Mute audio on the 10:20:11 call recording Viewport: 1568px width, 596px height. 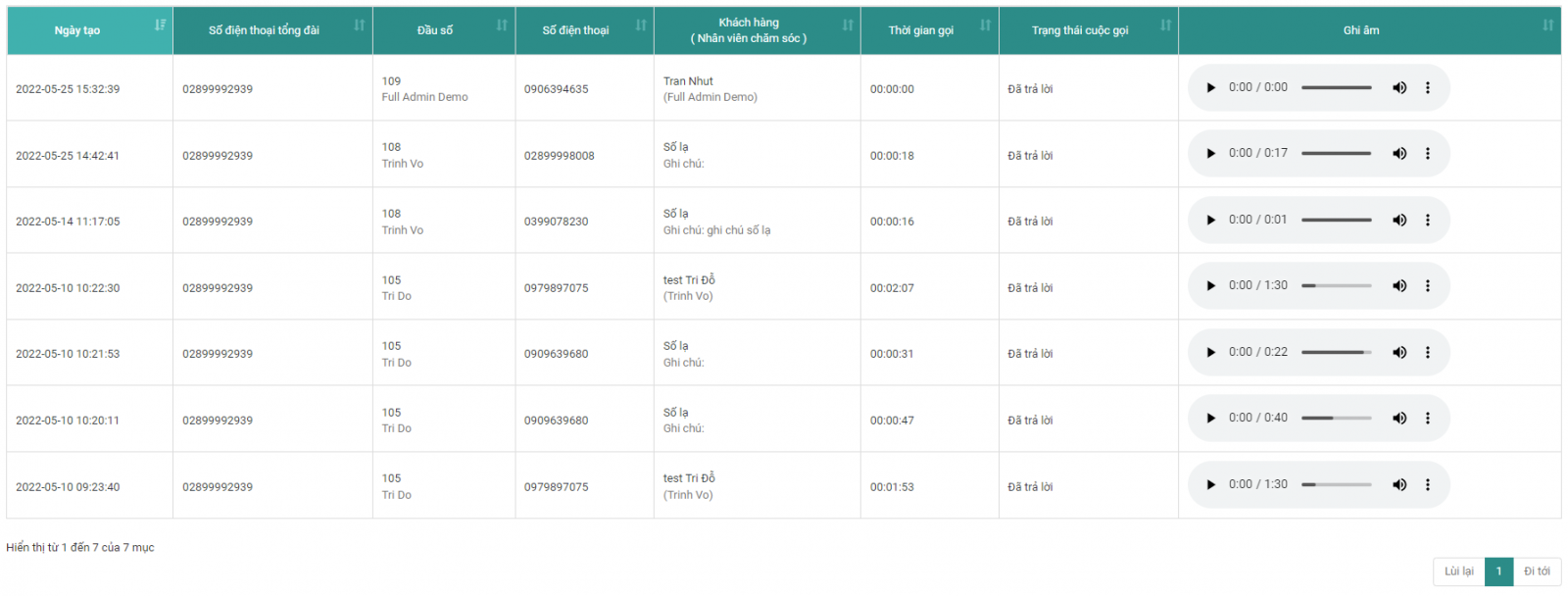coord(1399,419)
